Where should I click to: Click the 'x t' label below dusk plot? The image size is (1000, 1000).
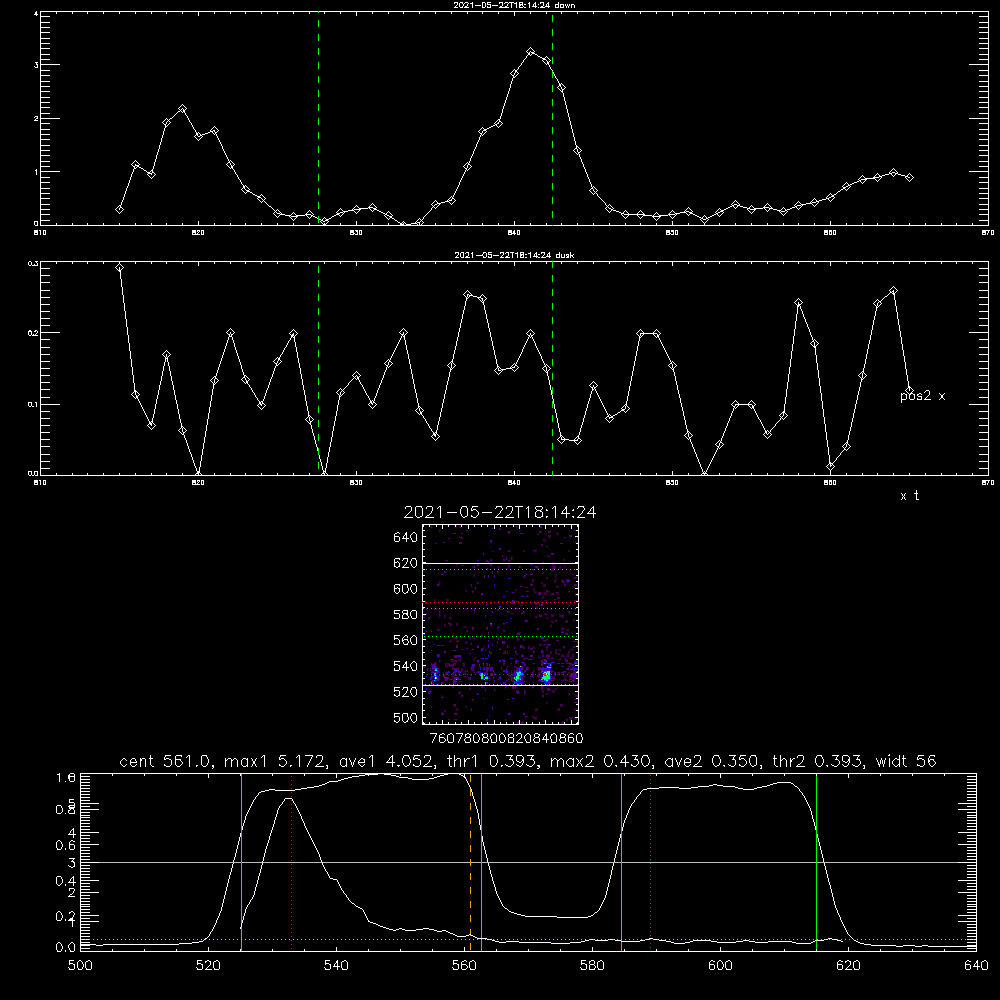[909, 496]
